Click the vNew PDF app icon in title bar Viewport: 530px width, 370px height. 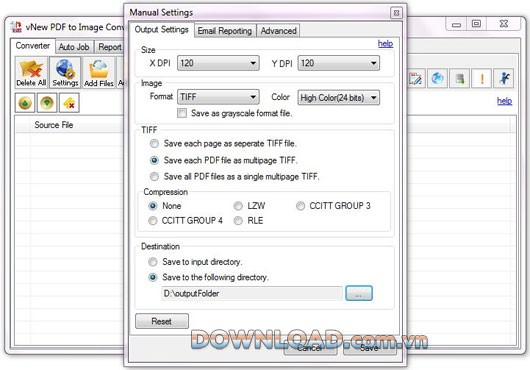coord(16,27)
